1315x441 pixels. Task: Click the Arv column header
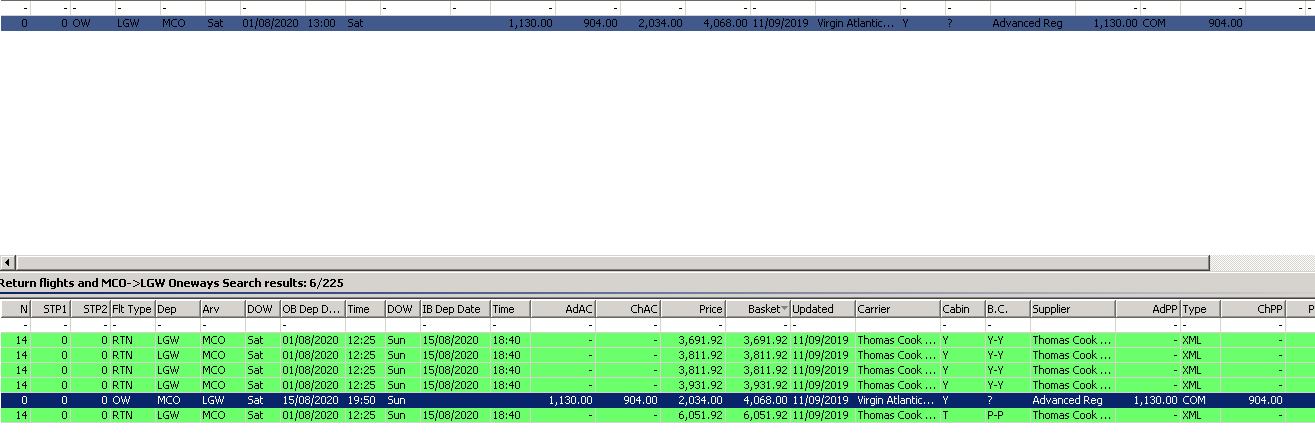click(222, 309)
